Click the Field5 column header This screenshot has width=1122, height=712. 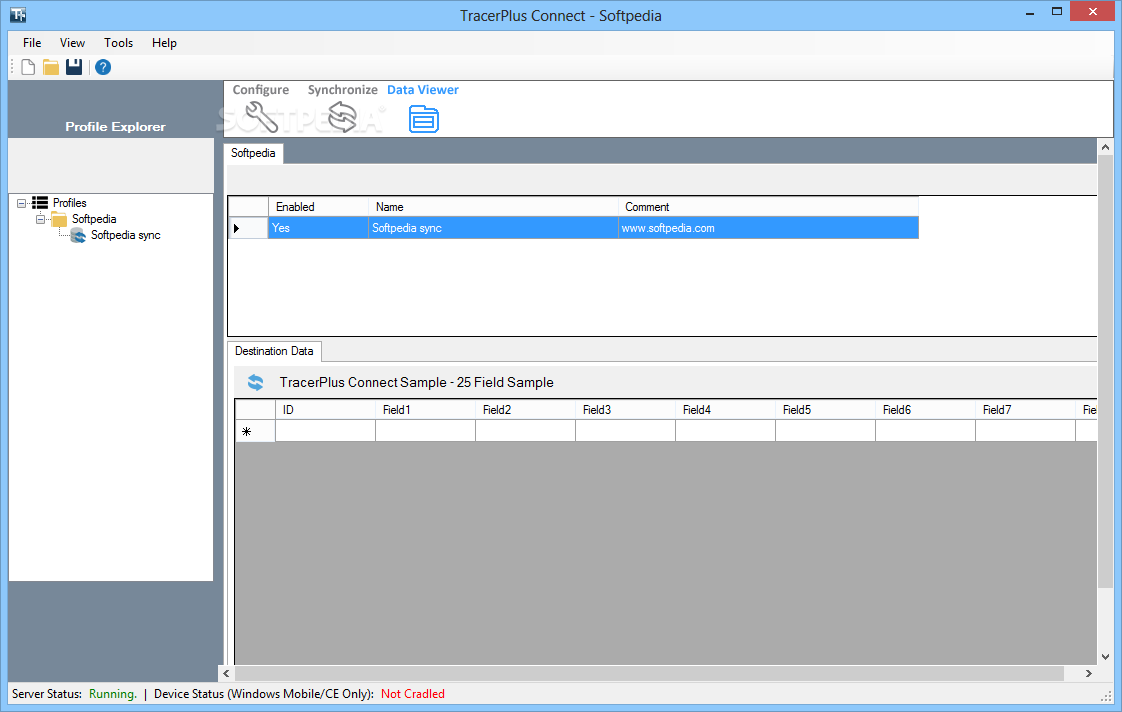tap(825, 410)
